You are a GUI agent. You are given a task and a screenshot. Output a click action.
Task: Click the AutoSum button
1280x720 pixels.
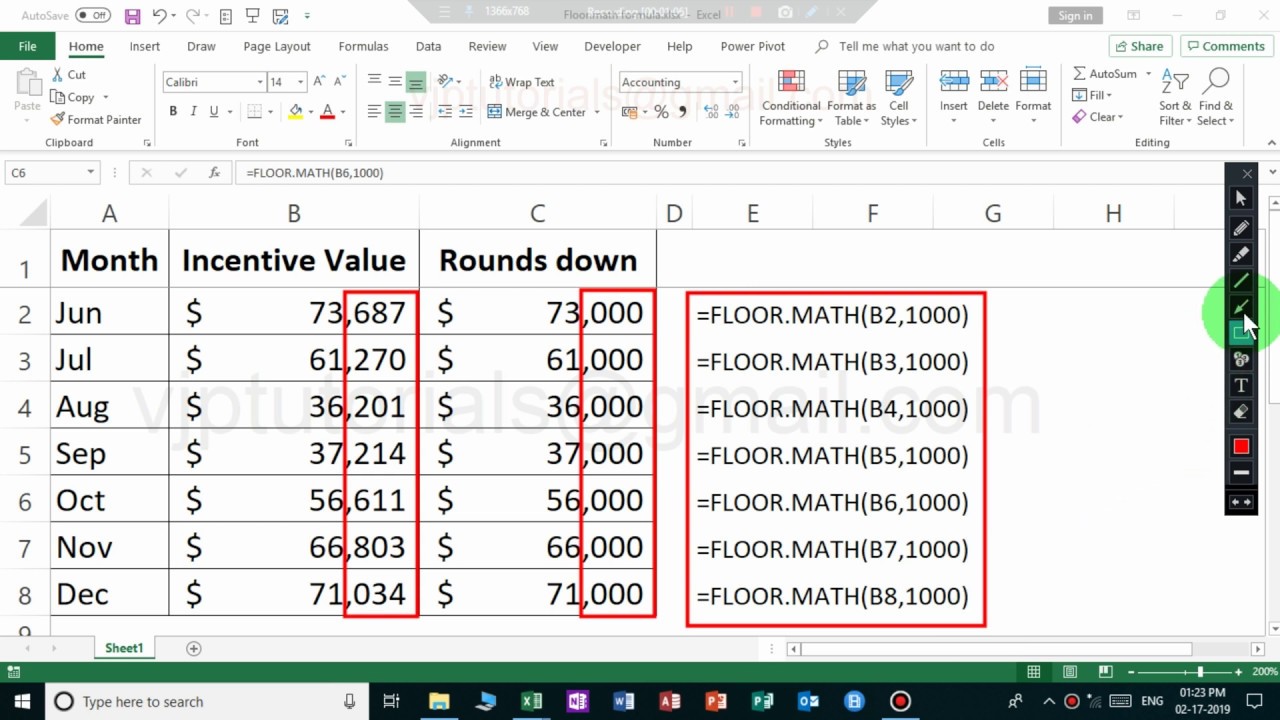tap(1105, 74)
